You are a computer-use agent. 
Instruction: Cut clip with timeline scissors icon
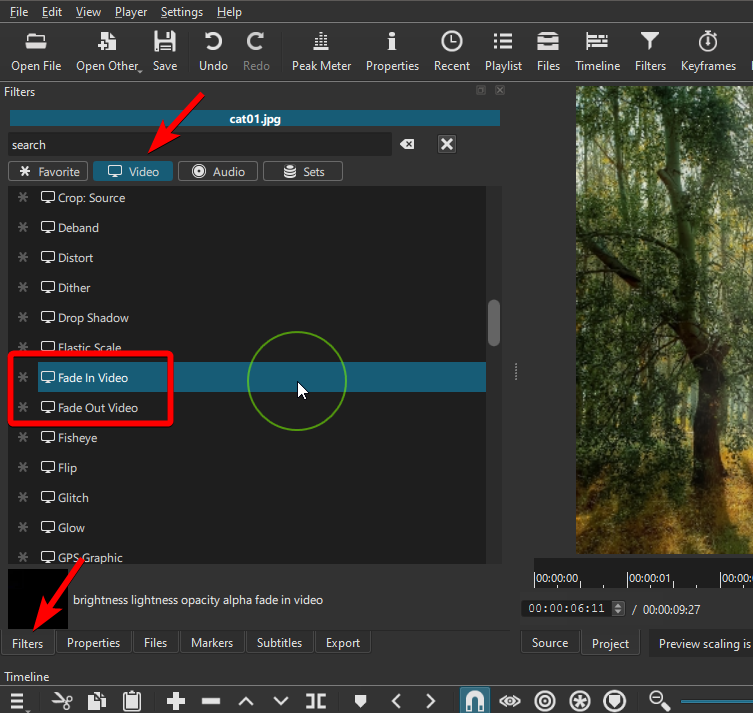(63, 700)
